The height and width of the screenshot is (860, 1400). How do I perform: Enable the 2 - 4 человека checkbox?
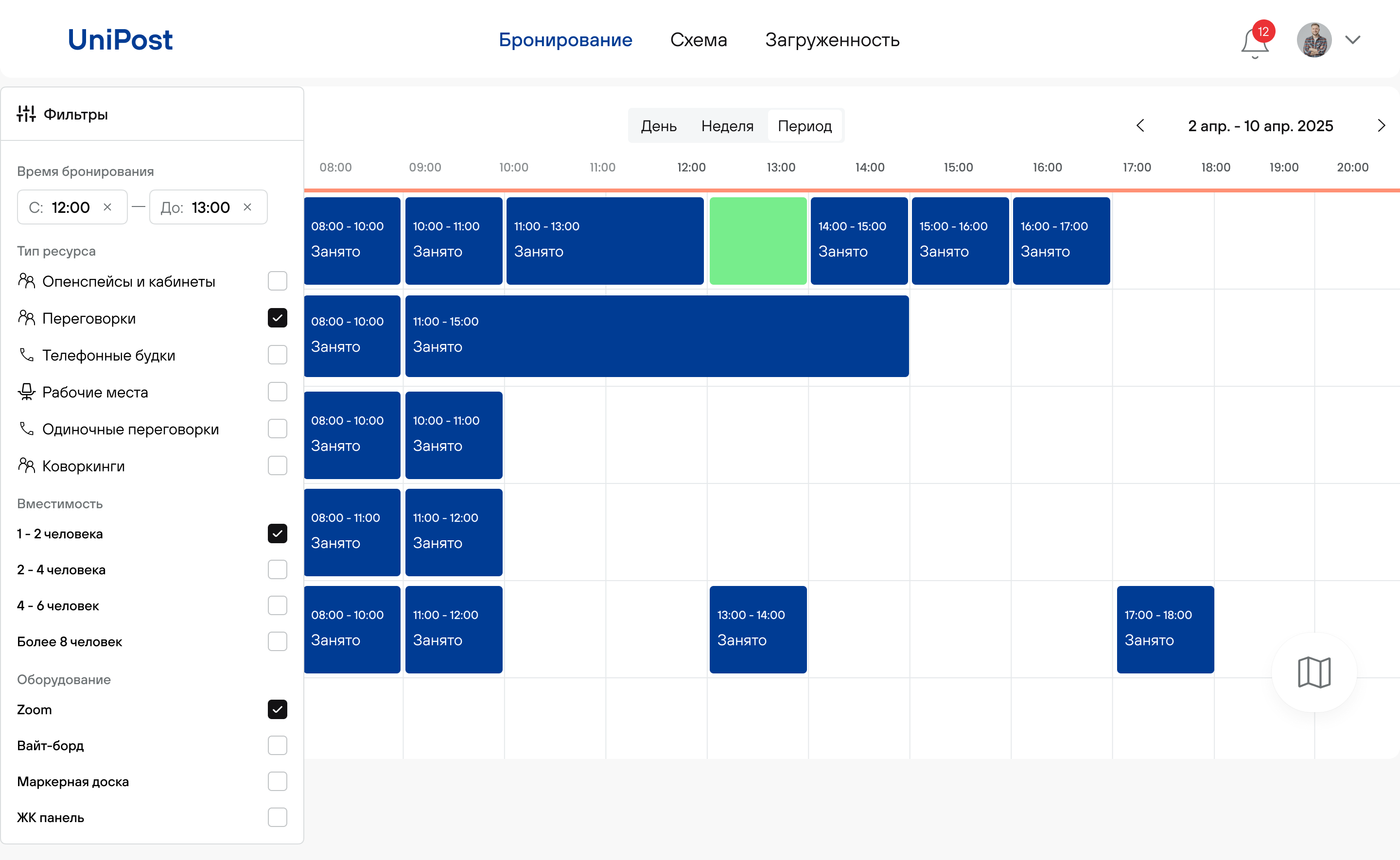(277, 569)
